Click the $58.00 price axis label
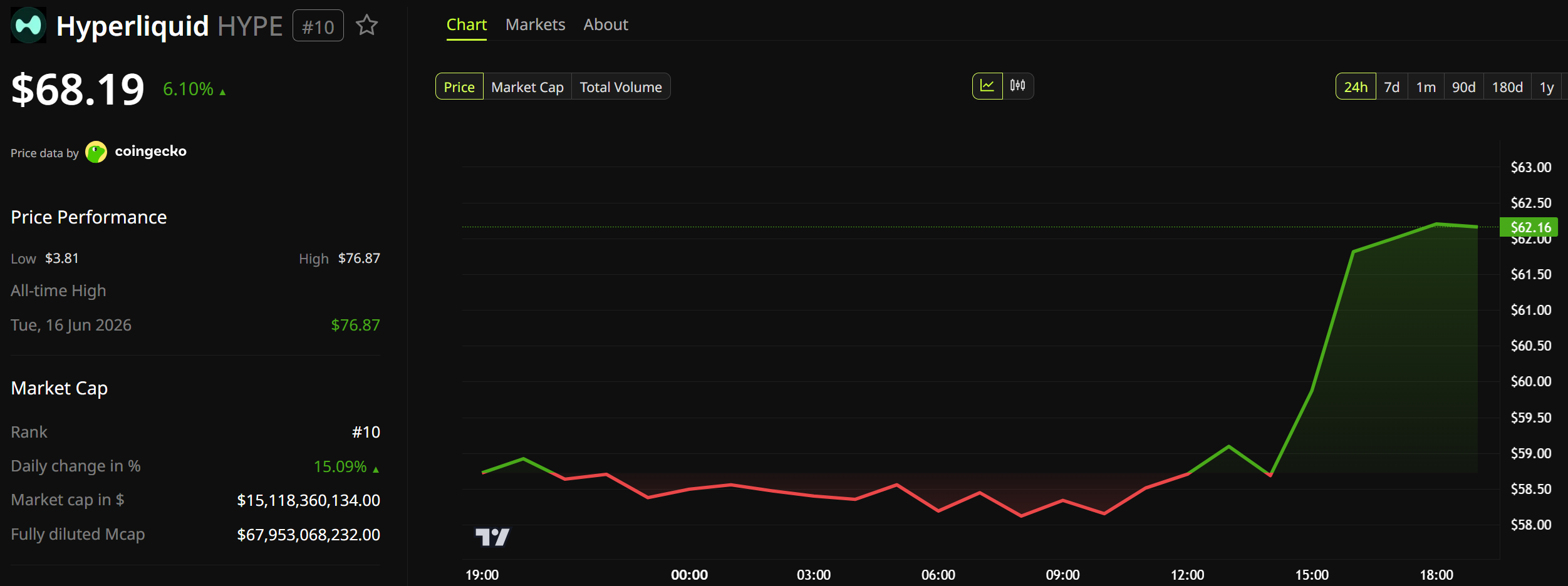This screenshot has width=1568, height=586. tap(1531, 525)
